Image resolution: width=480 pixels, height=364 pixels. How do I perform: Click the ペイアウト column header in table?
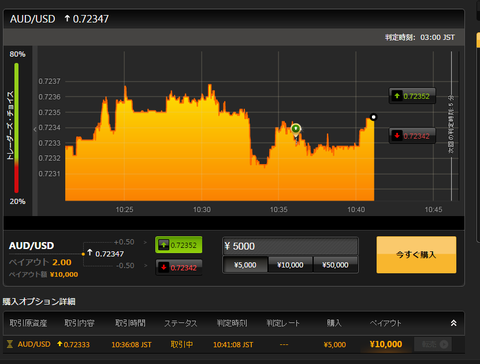(x=386, y=323)
